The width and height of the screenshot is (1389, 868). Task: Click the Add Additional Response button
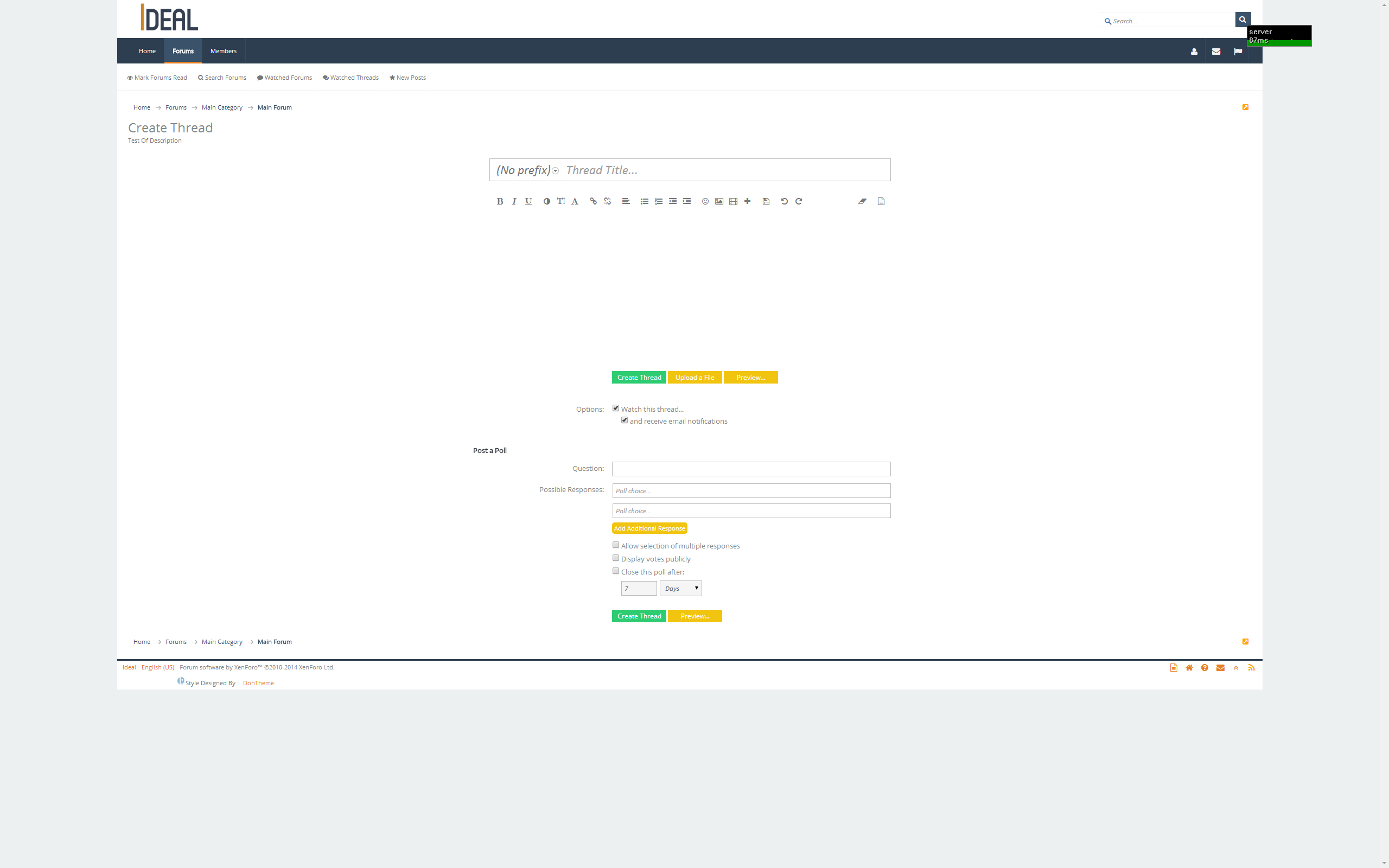tap(649, 528)
